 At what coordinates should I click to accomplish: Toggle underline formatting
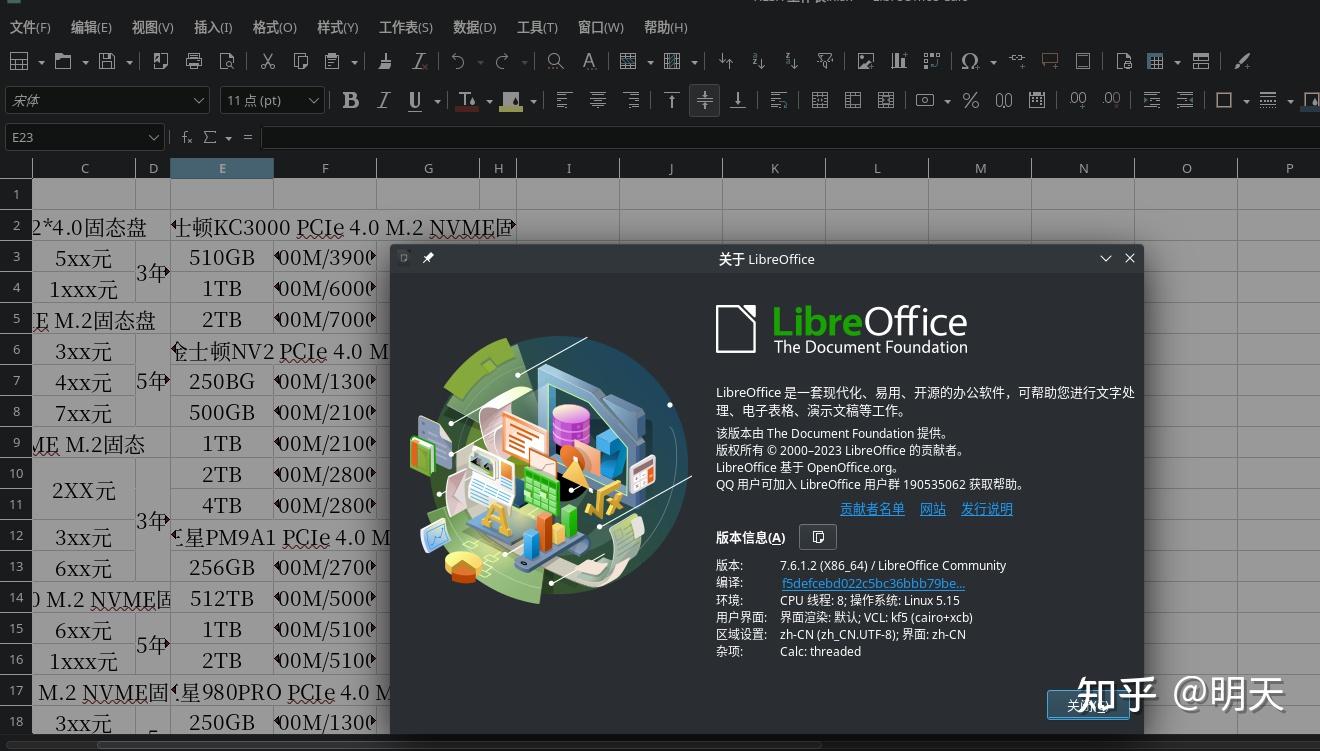click(x=413, y=100)
